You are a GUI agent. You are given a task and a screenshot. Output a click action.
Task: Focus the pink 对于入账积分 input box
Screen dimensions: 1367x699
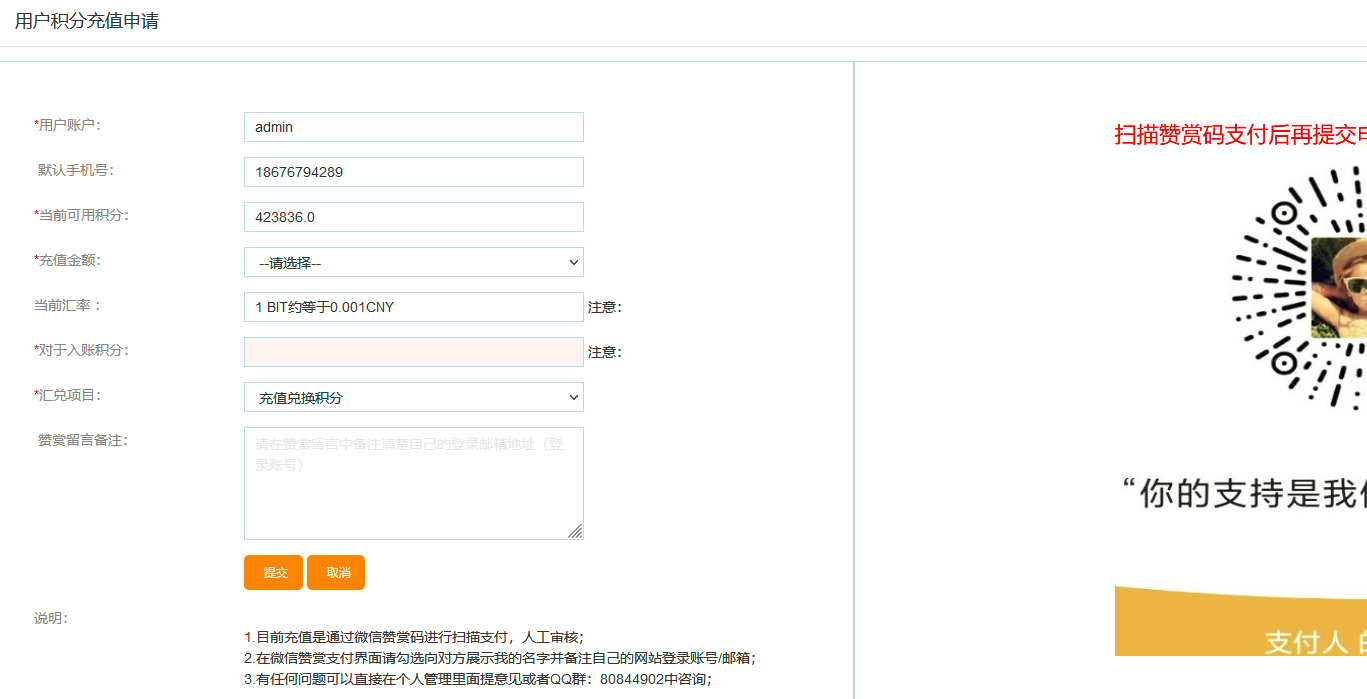click(x=413, y=352)
